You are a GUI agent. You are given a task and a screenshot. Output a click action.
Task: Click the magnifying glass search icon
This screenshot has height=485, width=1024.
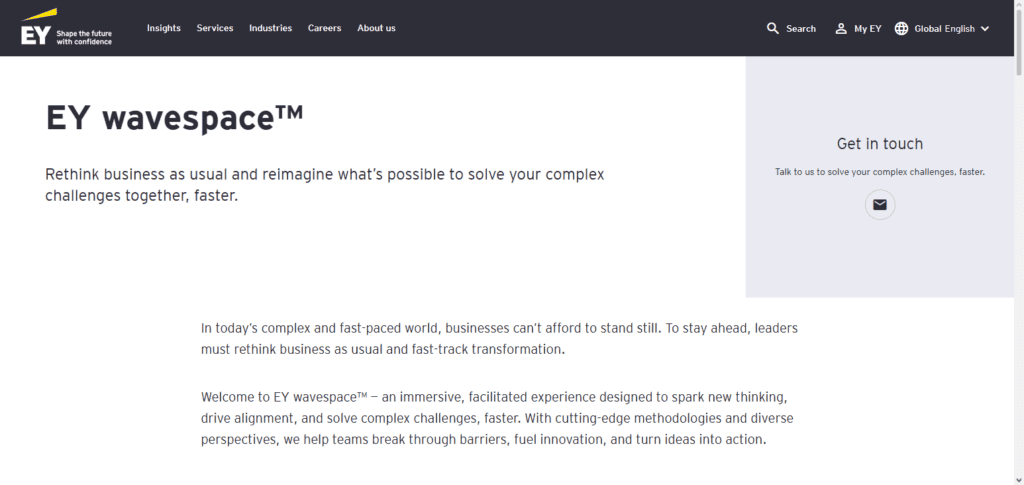[x=773, y=29]
